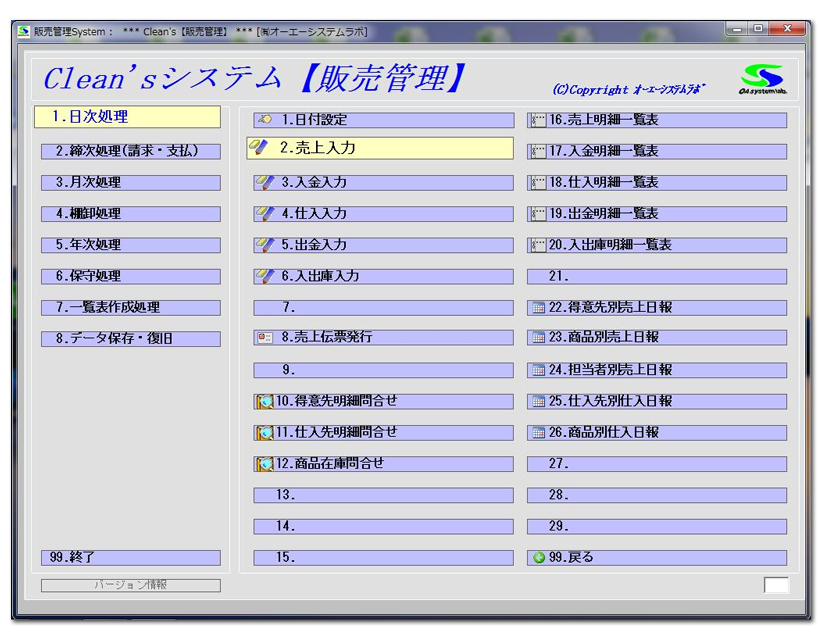This screenshot has height=640, width=820.
Task: Click the バージョン情報 button
Action: 131,585
